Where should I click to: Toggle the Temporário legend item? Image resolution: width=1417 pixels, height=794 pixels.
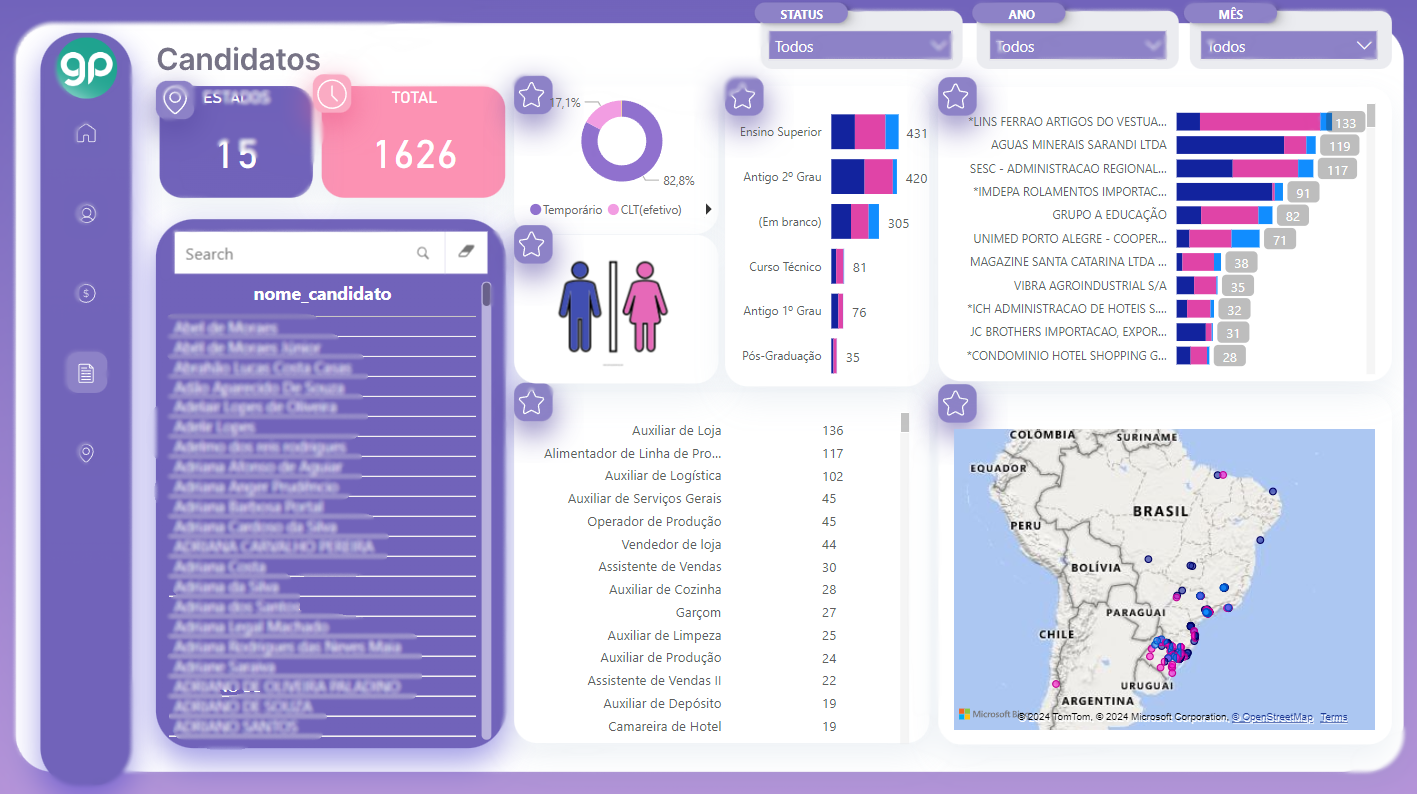[x=566, y=210]
